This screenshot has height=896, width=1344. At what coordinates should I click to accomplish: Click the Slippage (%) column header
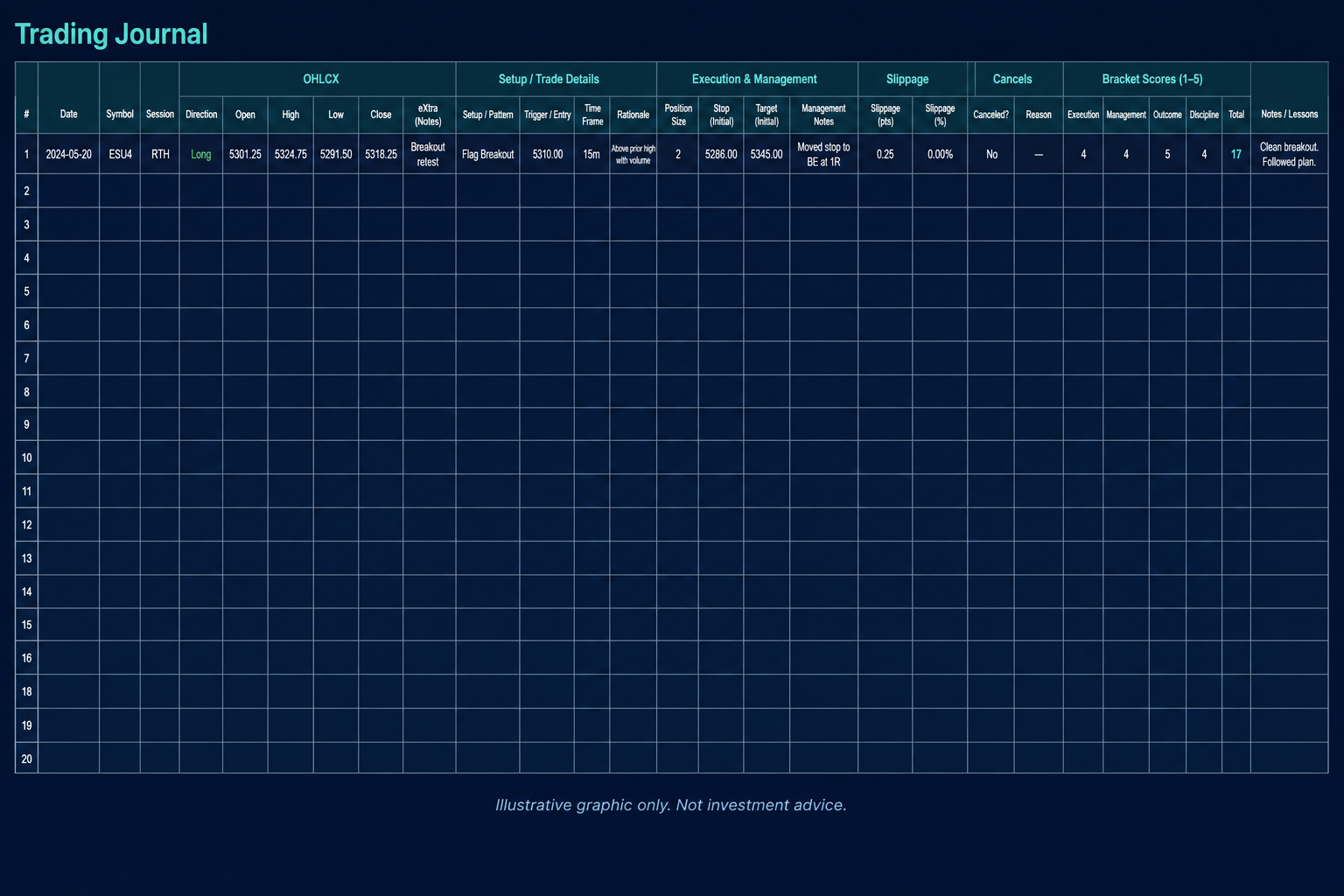(940, 115)
